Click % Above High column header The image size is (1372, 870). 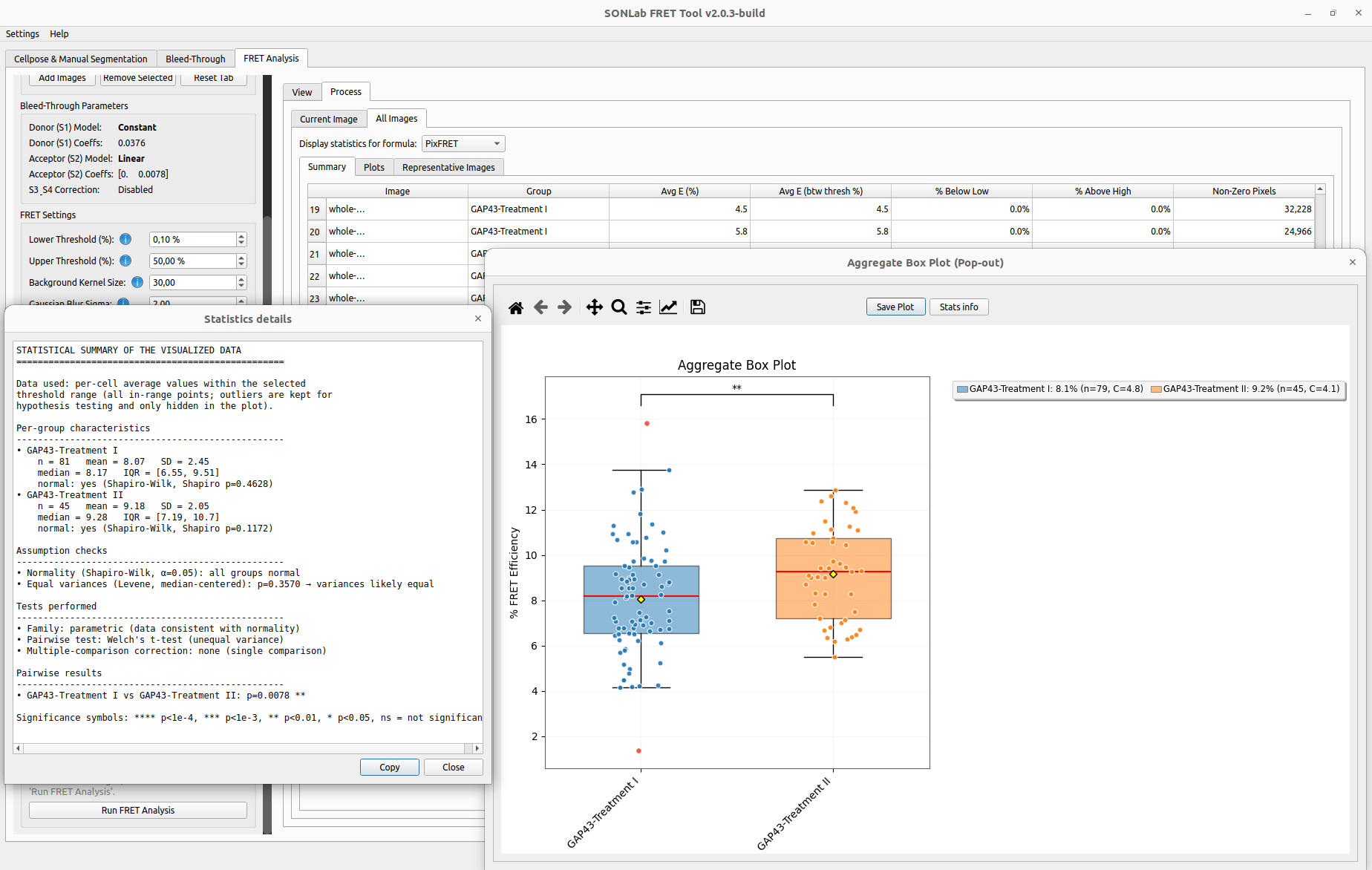1103,191
